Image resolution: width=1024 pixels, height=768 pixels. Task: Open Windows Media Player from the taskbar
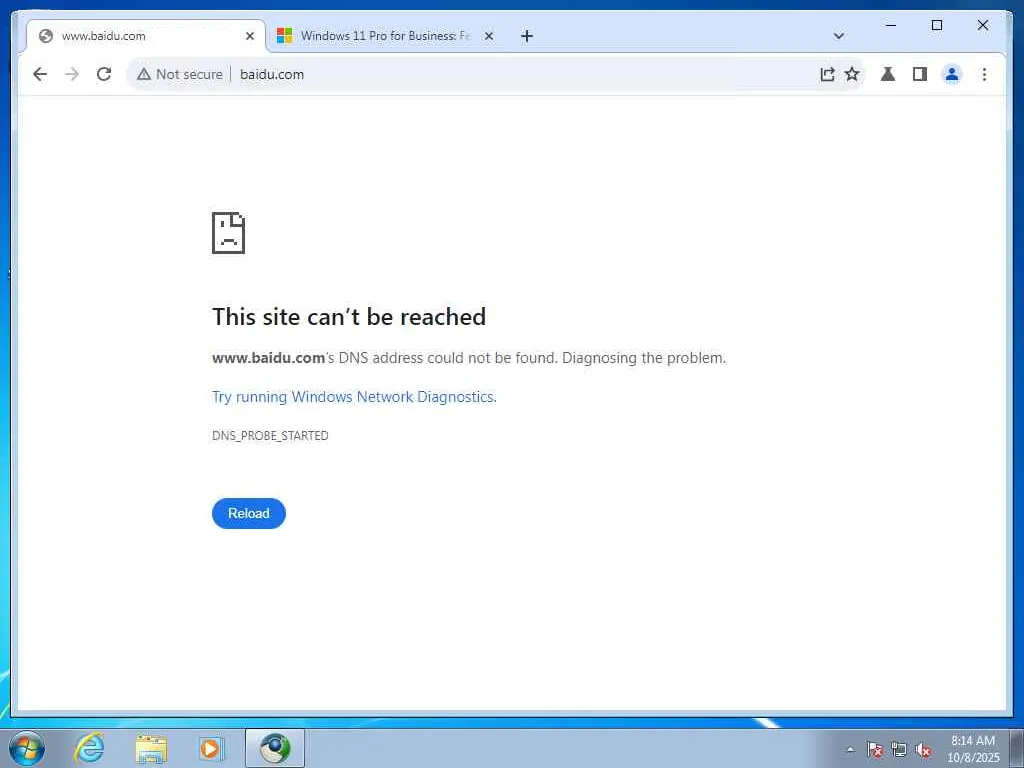212,748
